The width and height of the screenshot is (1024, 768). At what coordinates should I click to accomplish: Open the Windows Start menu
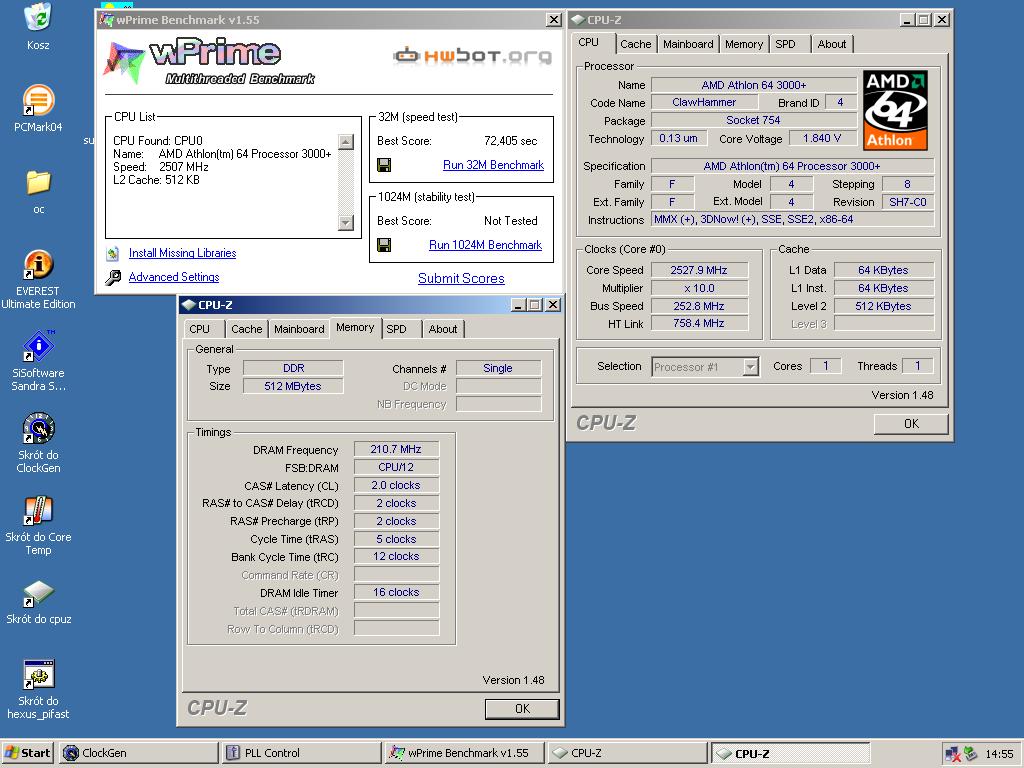tap(27, 753)
